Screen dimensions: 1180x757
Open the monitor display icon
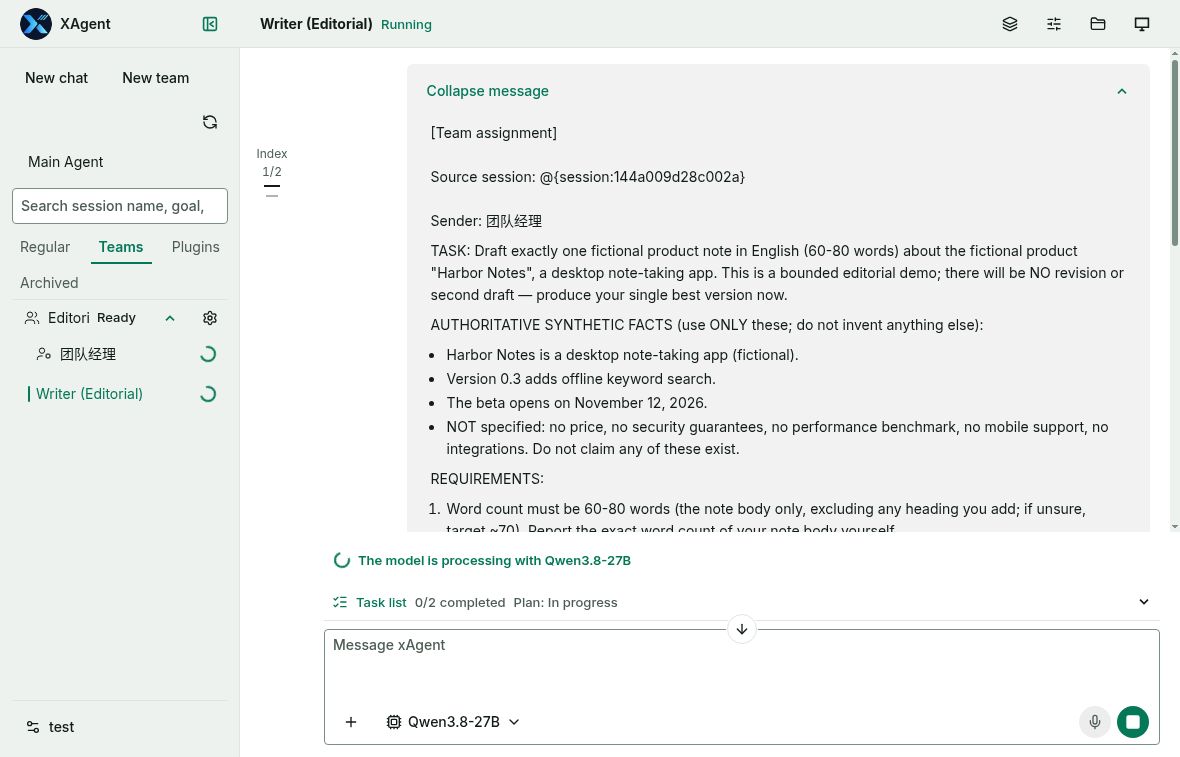[x=1142, y=24]
